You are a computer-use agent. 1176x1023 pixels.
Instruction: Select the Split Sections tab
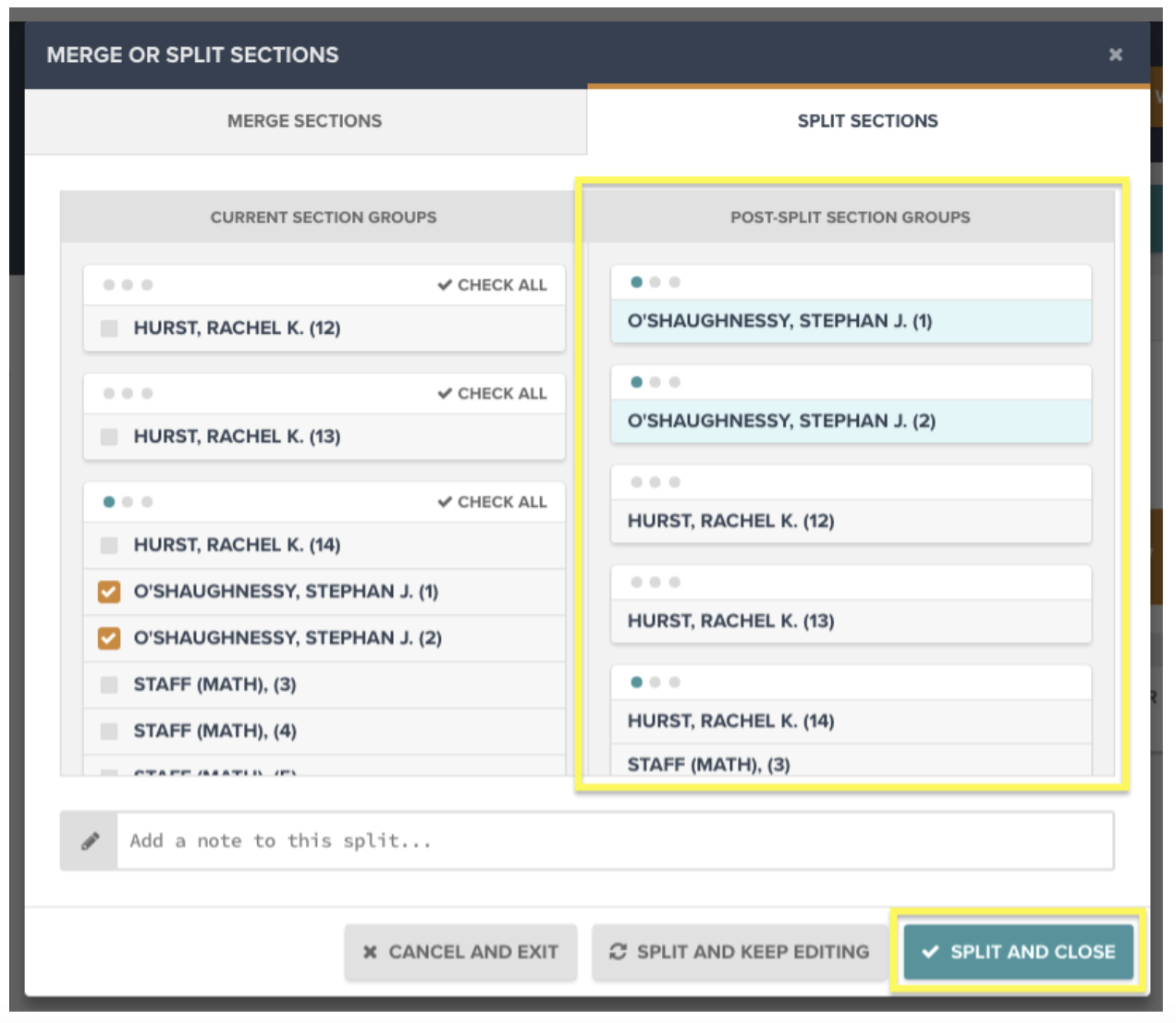tap(867, 121)
